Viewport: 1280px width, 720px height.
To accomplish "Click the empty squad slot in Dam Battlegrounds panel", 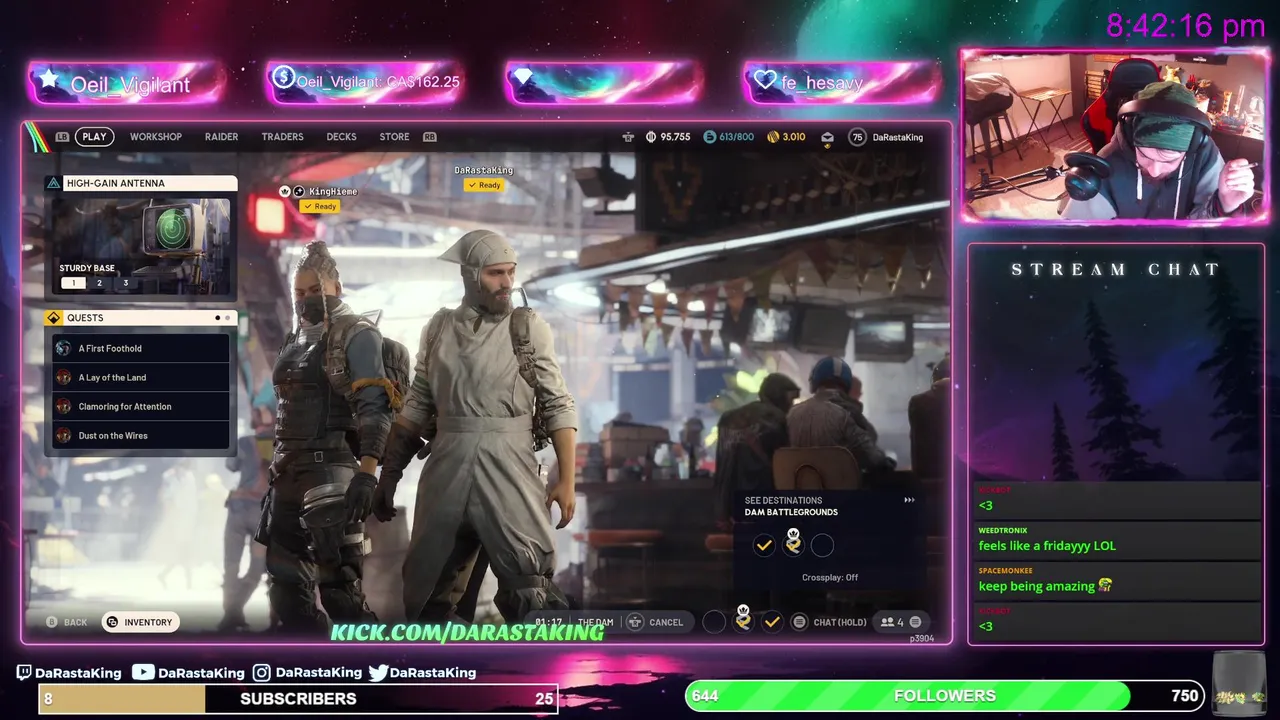I will [822, 545].
